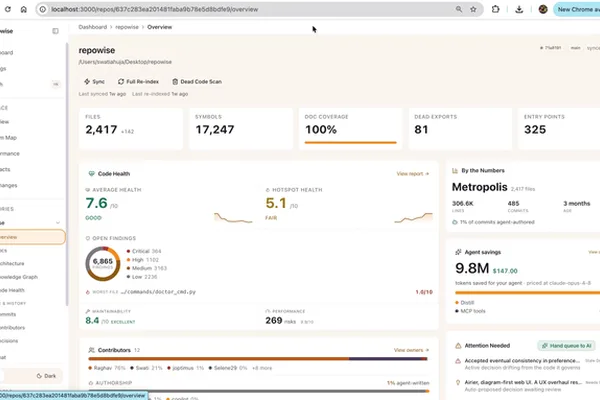Screen dimensions: 600x400
Task: Click the main branch badge
Action: [x=575, y=48]
